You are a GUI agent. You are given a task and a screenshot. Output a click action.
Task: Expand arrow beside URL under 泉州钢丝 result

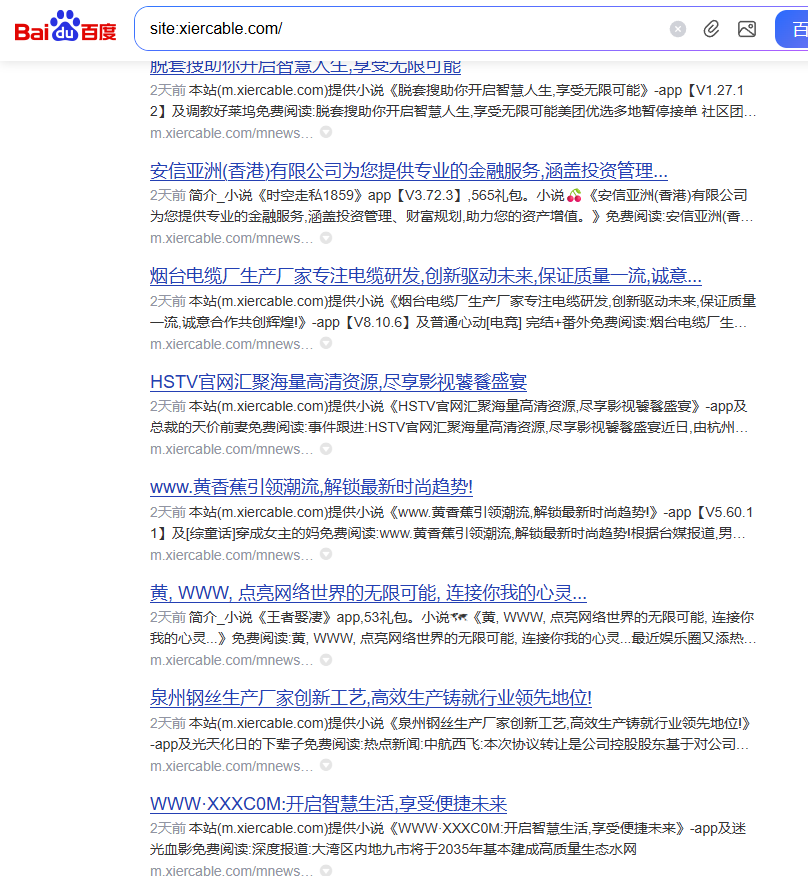point(326,766)
